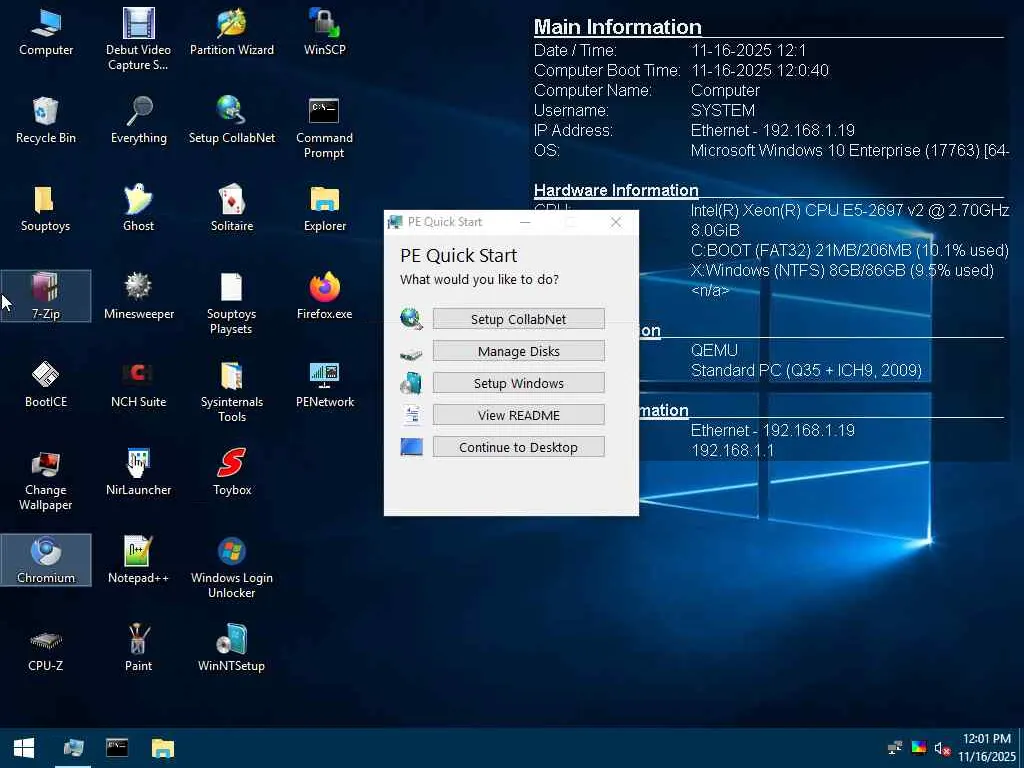Minimize the PE Quick Start window
The height and width of the screenshot is (768, 1024).
[525, 222]
